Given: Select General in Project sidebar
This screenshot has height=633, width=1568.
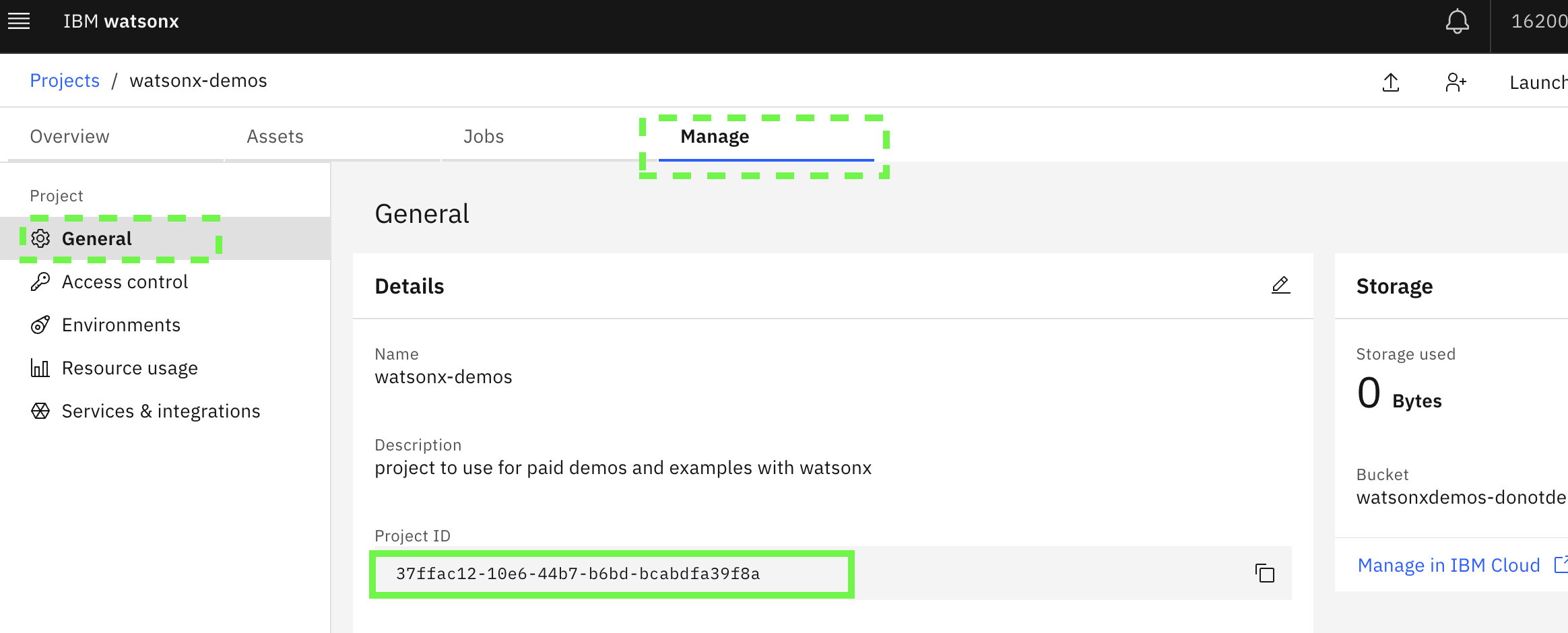Looking at the screenshot, I should [x=165, y=238].
